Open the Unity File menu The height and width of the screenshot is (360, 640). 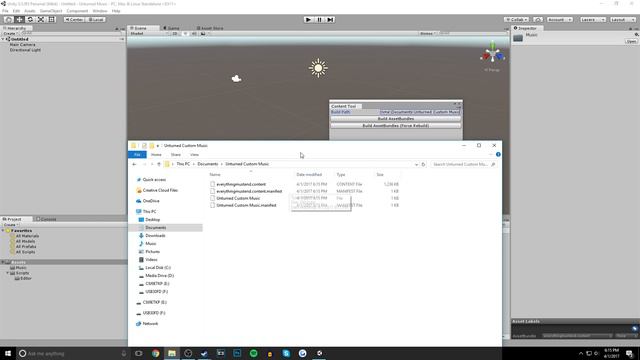[5, 11]
